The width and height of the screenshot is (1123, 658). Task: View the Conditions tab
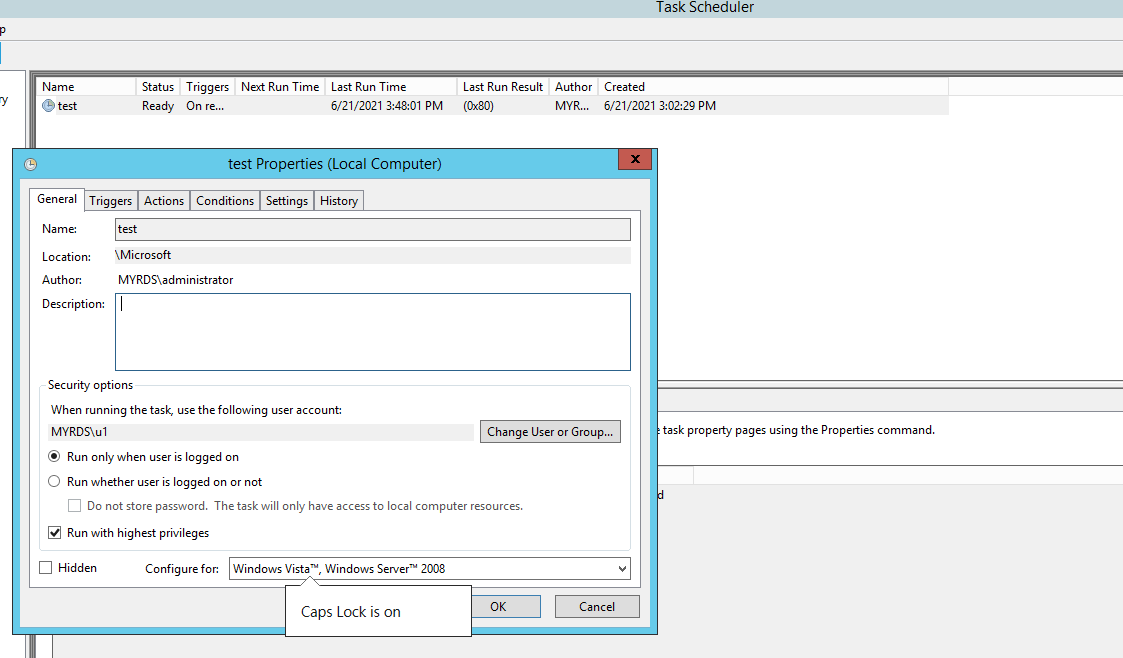225,200
